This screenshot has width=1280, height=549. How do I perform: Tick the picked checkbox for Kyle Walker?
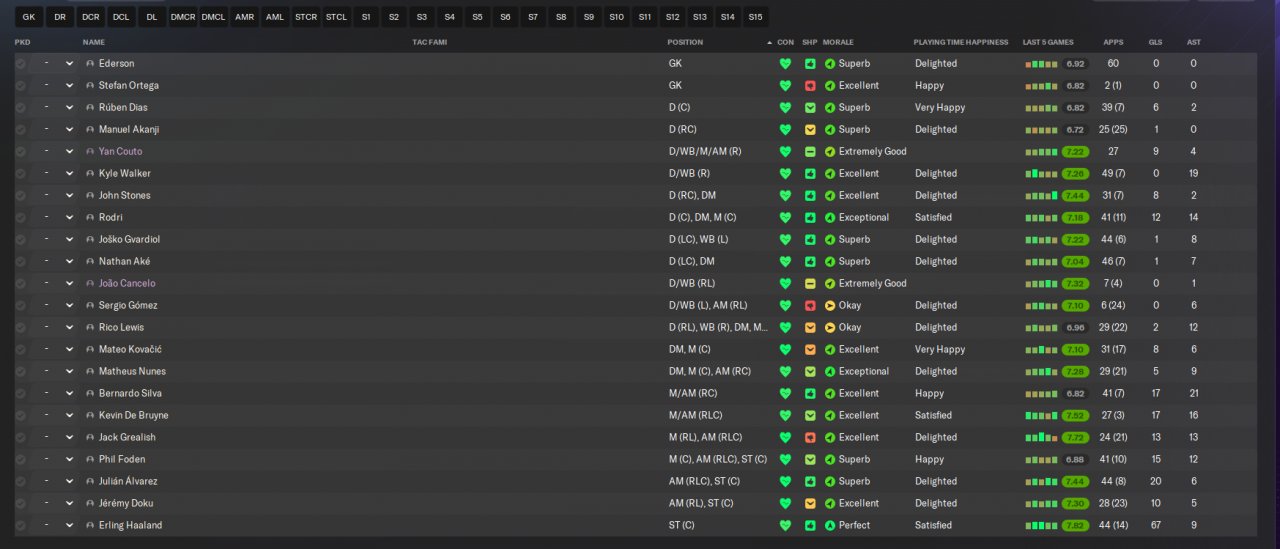(20, 173)
